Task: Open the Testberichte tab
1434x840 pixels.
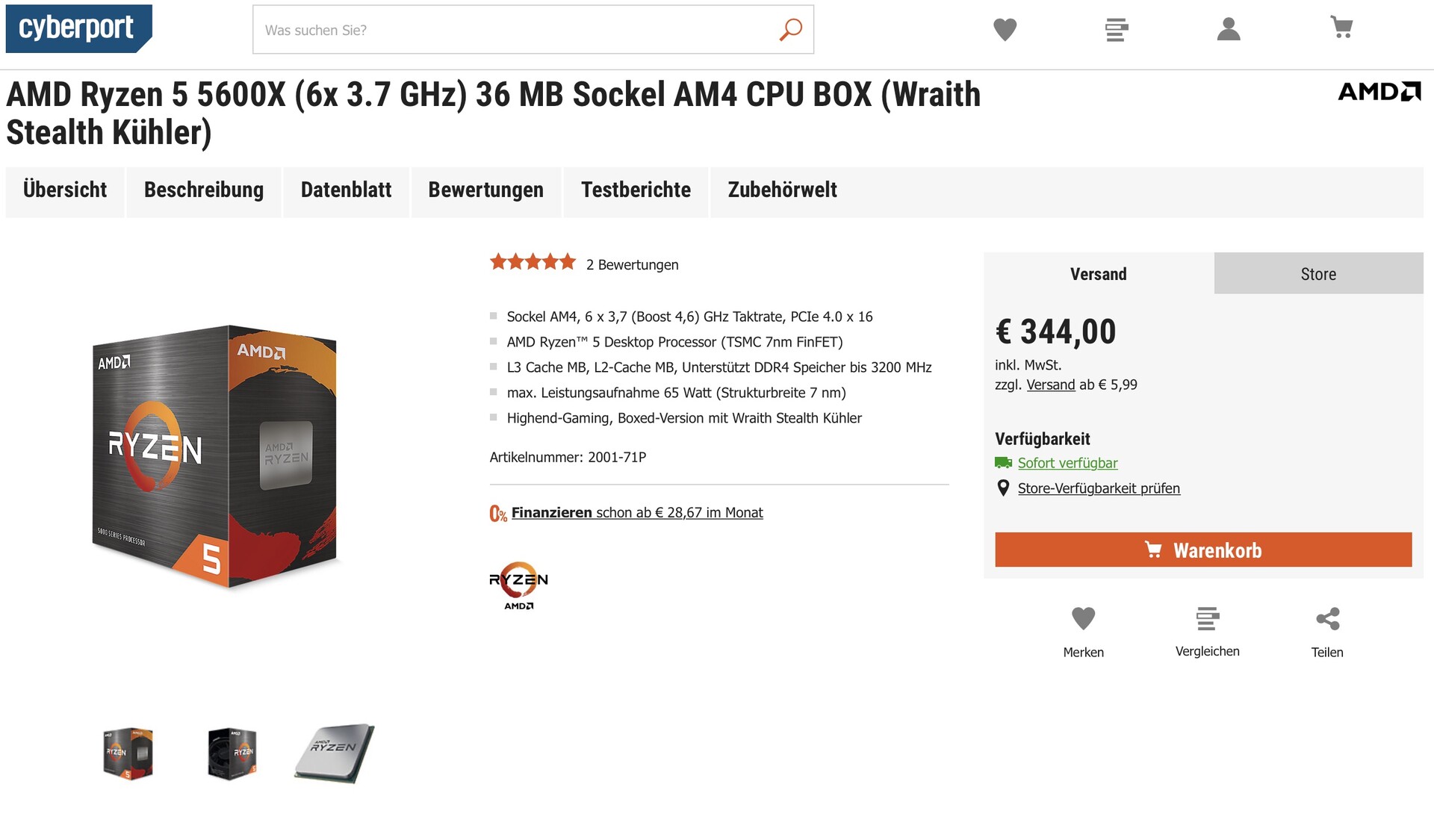Action: (636, 190)
